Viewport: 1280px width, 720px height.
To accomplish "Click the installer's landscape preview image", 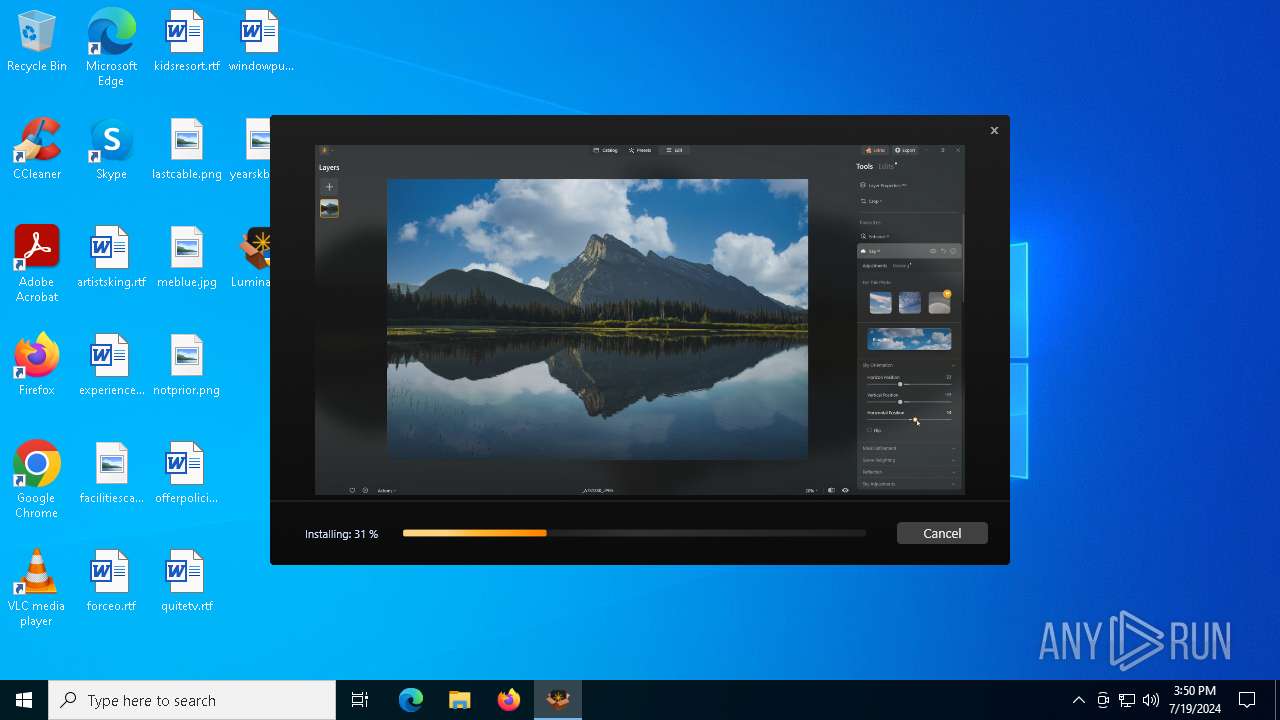I will click(640, 319).
